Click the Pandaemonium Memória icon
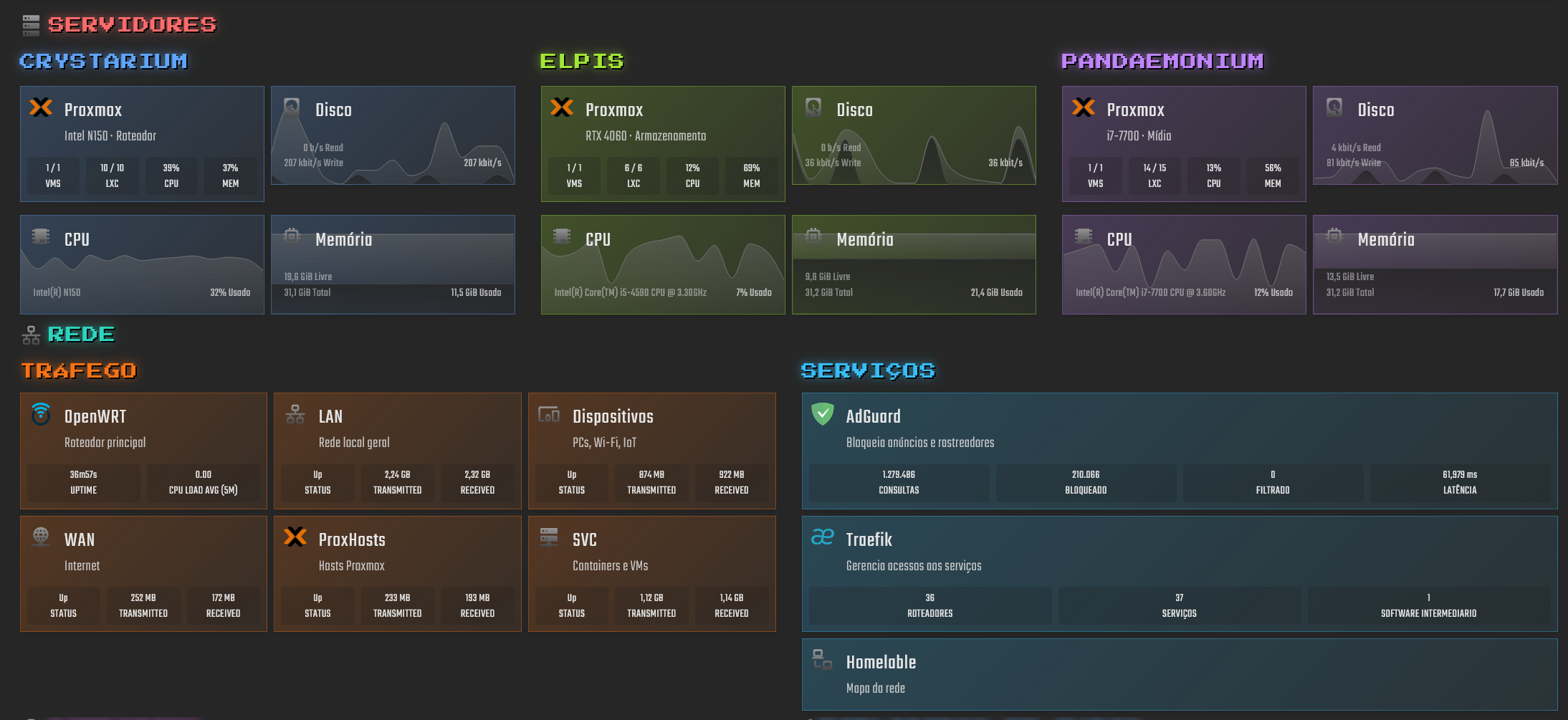Viewport: 1568px width, 720px height. 1334,235
